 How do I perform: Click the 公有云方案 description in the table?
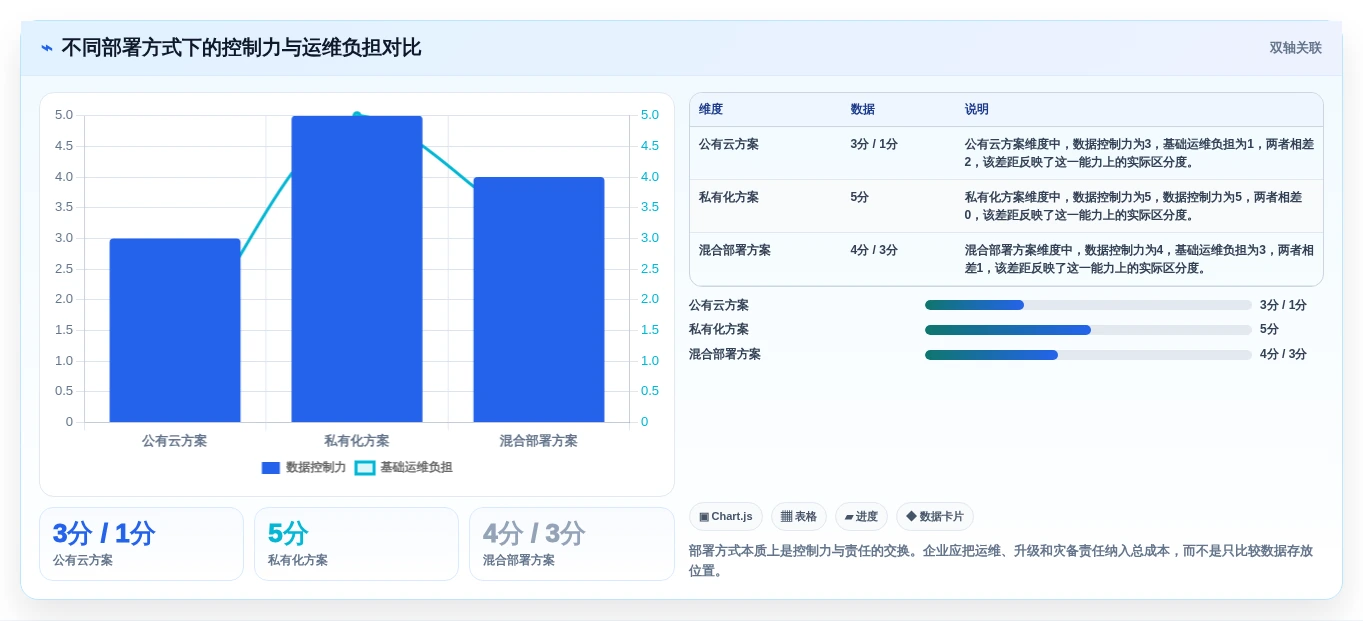pyautogui.click(x=1139, y=153)
